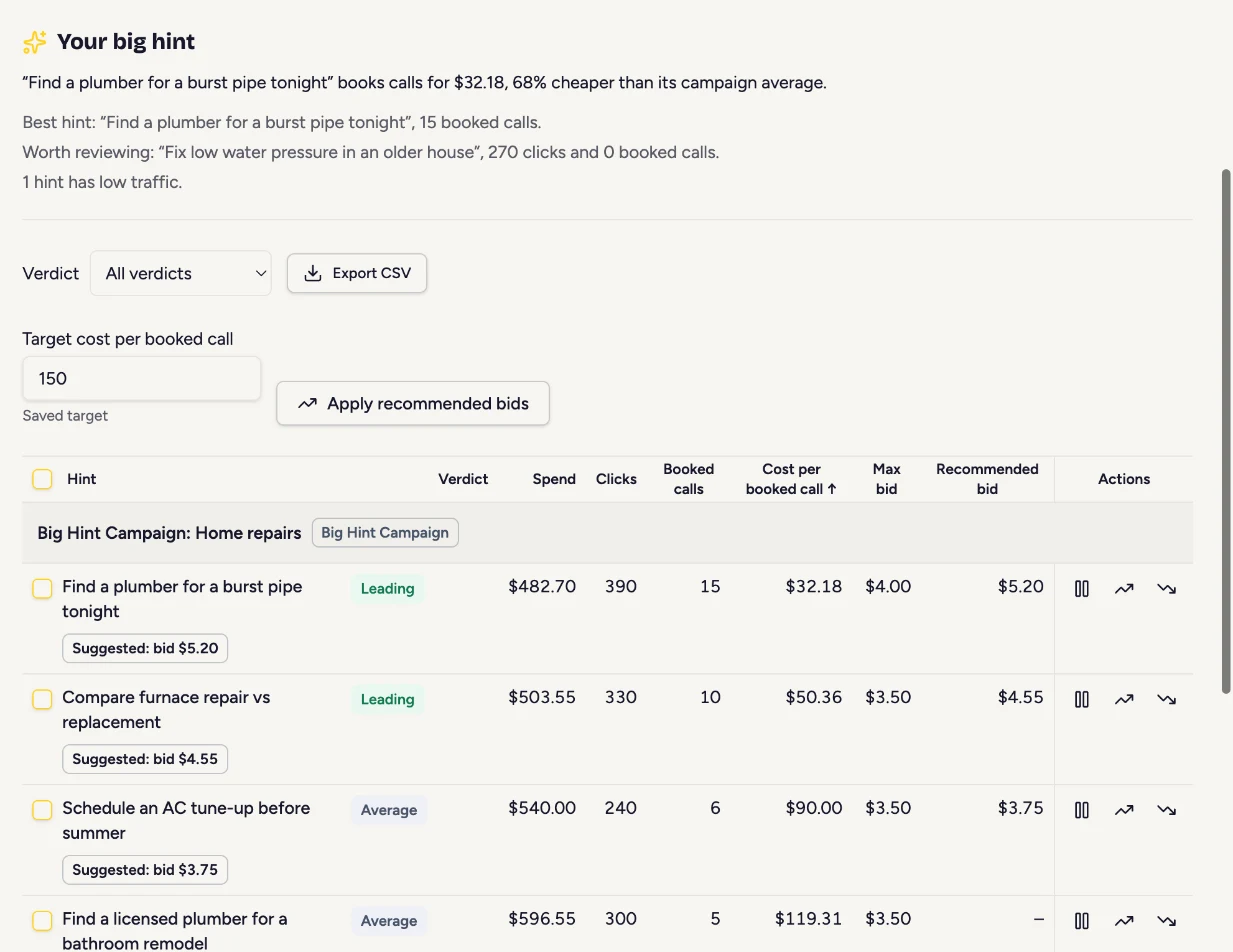Screen dimensions: 1233x952
Task: Sort by the Spend column header
Action: coord(554,479)
